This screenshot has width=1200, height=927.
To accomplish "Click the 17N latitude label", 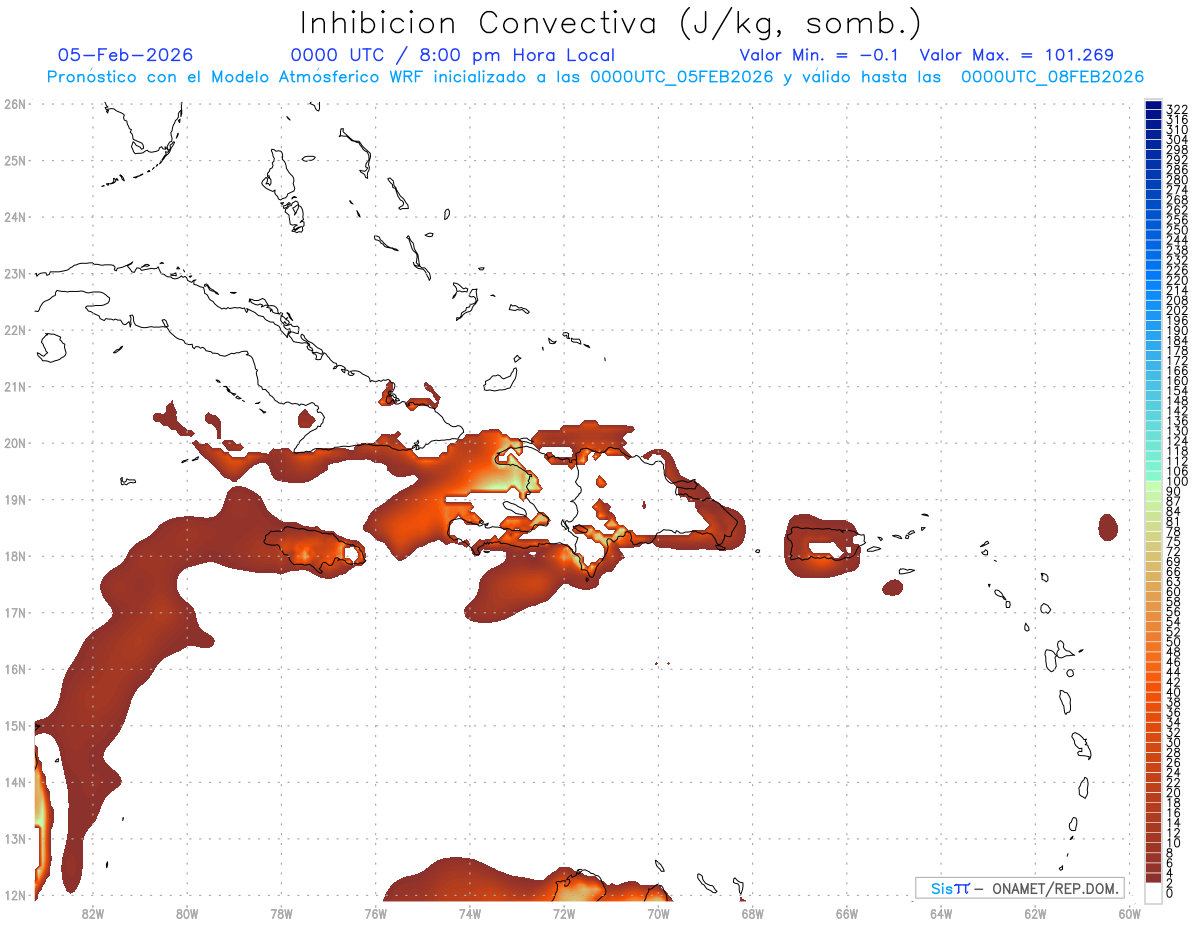I will 14,612.
